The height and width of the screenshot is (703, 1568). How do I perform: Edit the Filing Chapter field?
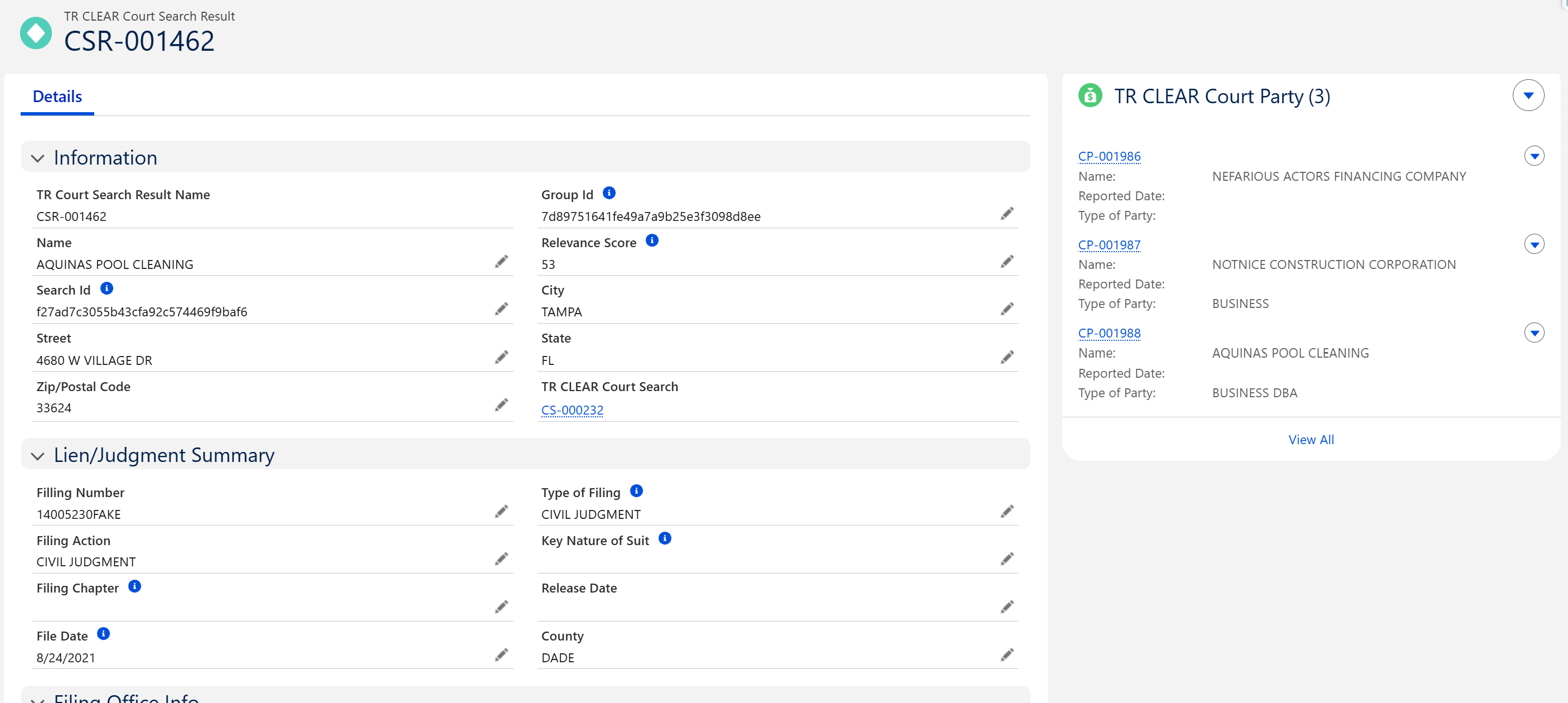coord(501,608)
